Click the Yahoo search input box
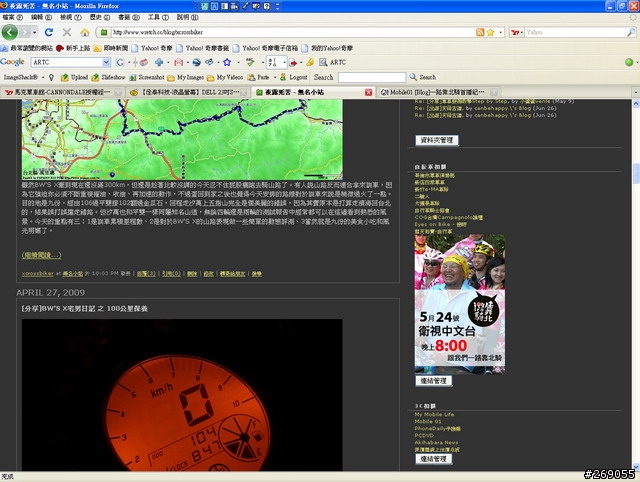The width and height of the screenshot is (640, 482). (x=576, y=32)
